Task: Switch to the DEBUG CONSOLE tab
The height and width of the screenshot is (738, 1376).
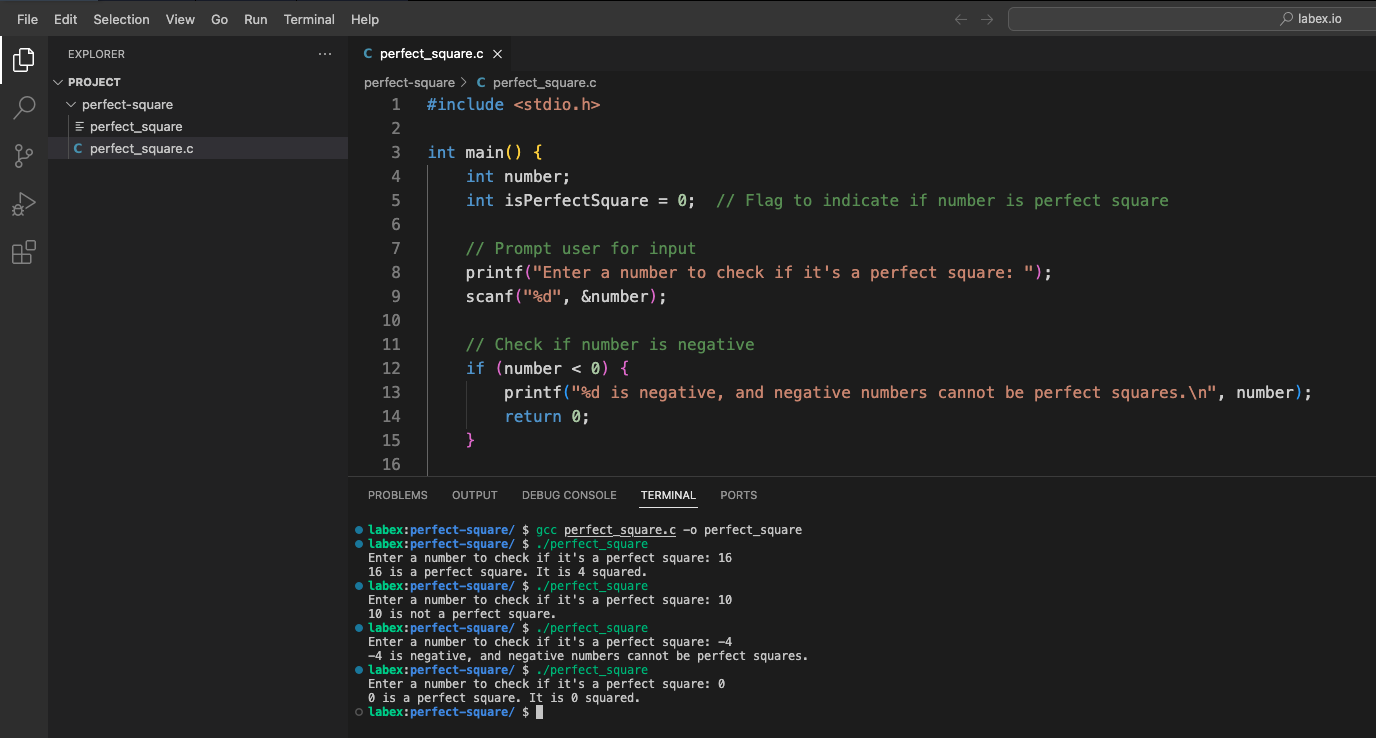Action: click(569, 495)
